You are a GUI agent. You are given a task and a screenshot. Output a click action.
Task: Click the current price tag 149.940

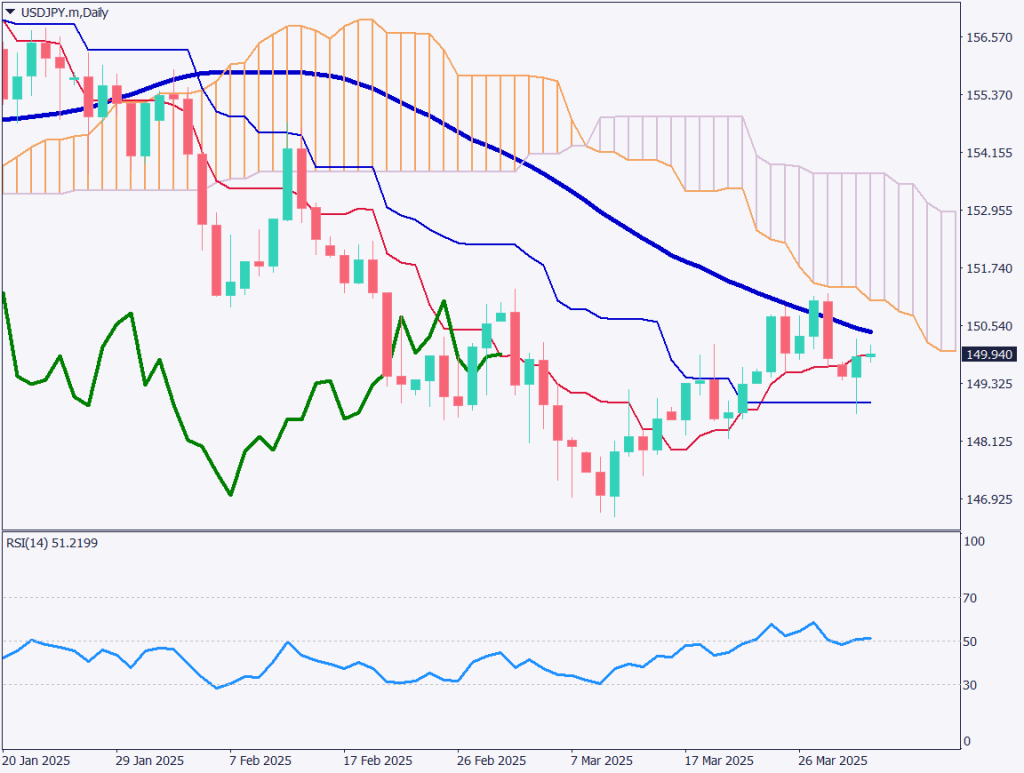(987, 354)
